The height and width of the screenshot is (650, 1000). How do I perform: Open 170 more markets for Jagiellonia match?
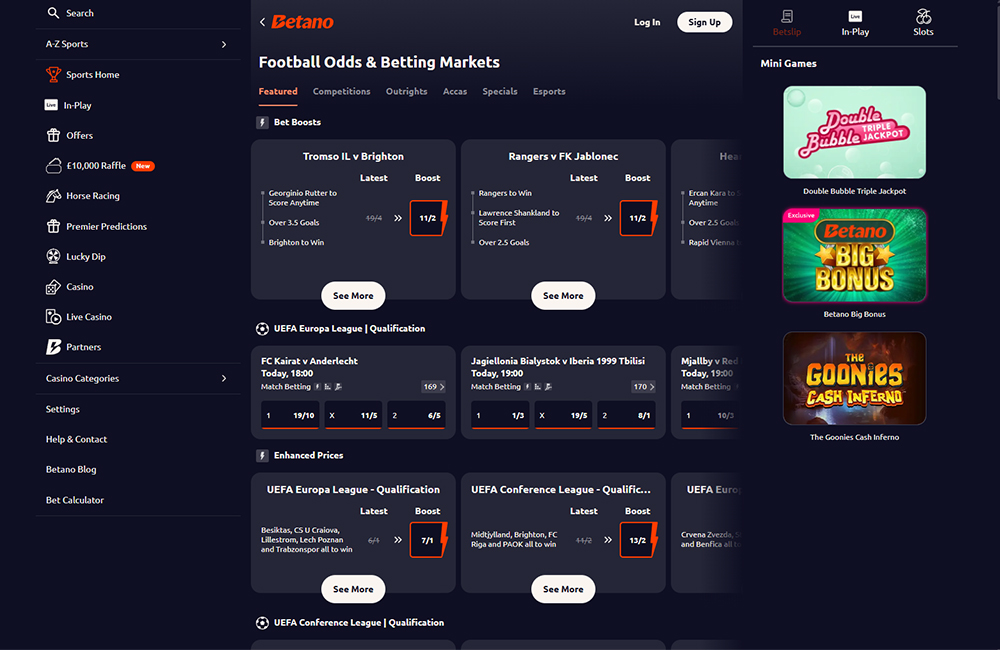coord(643,387)
